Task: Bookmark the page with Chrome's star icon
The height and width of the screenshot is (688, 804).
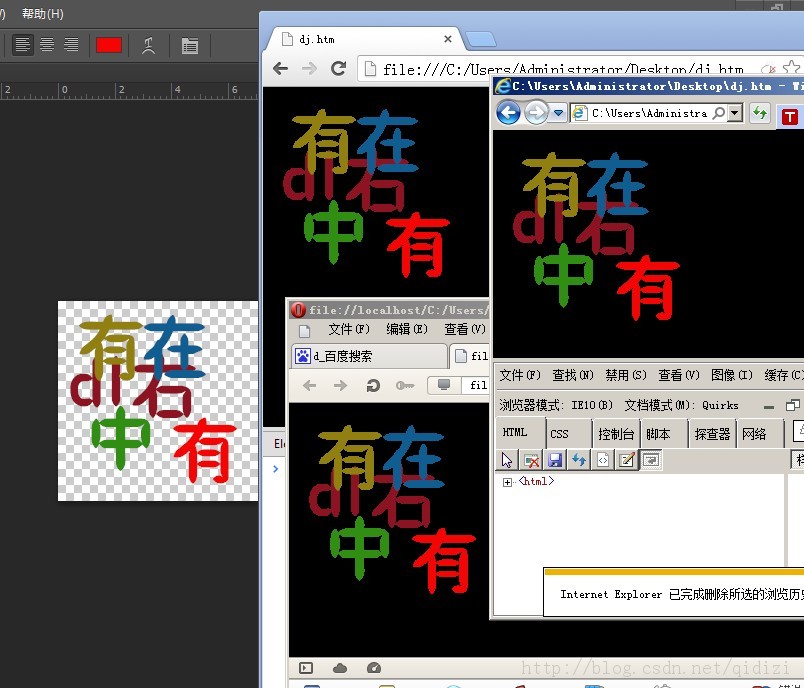Action: [791, 68]
